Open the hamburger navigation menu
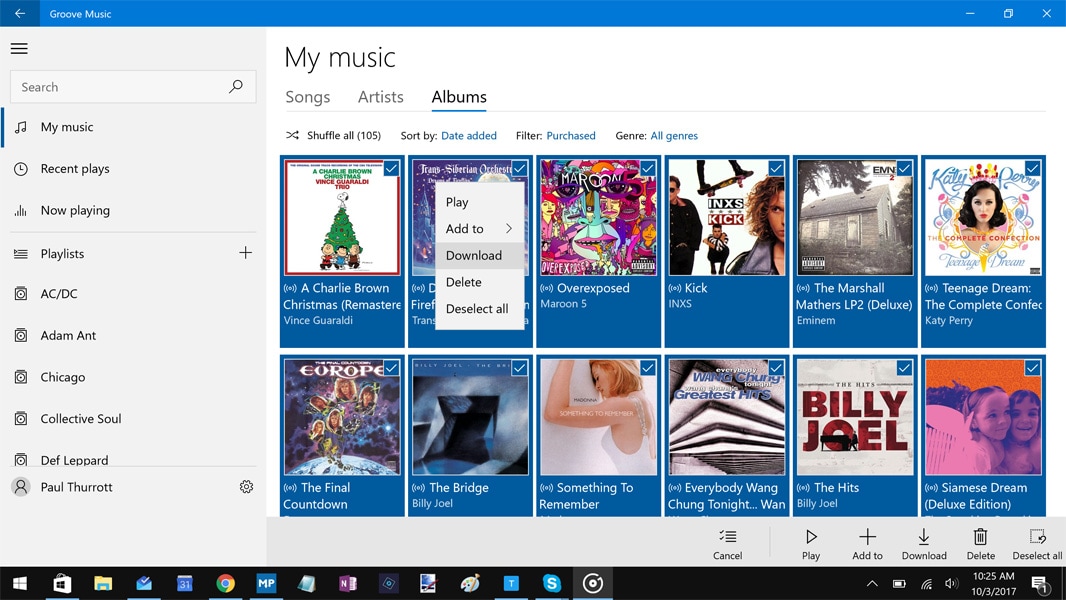 pos(19,48)
